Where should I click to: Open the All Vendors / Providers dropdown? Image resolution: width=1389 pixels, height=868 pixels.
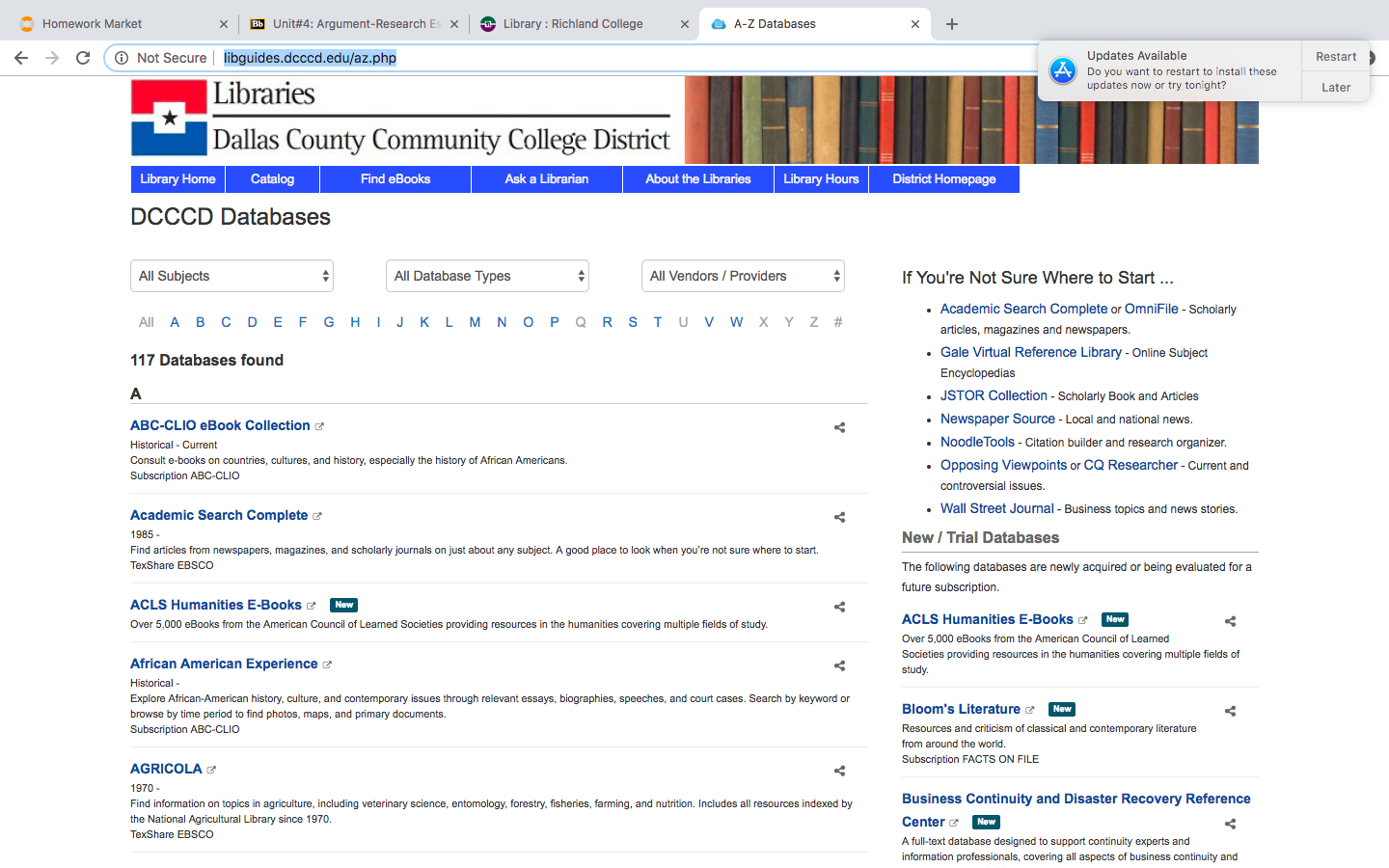(743, 276)
